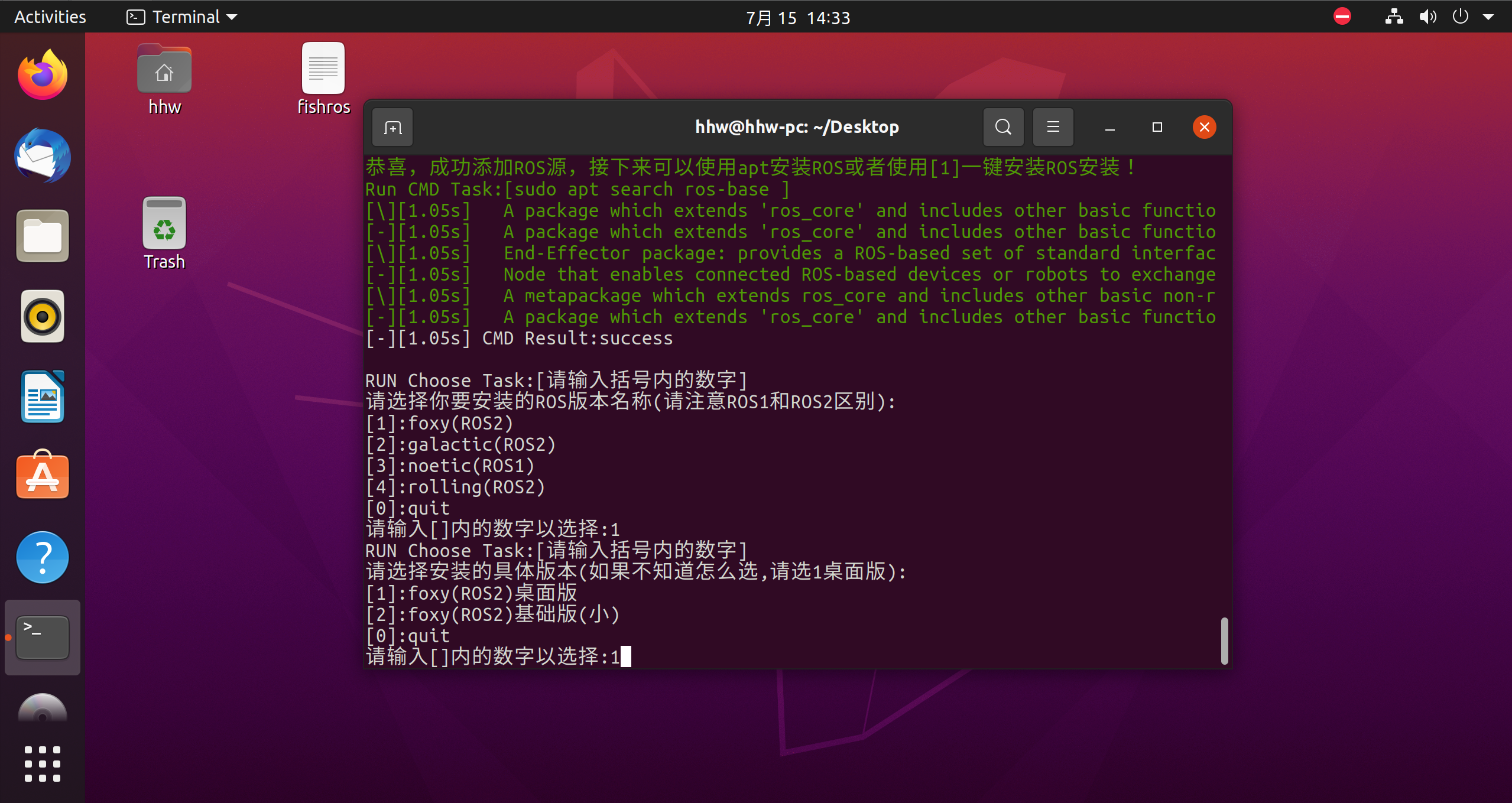Expand the system menu arrow
The image size is (1512, 803).
[x=1488, y=17]
